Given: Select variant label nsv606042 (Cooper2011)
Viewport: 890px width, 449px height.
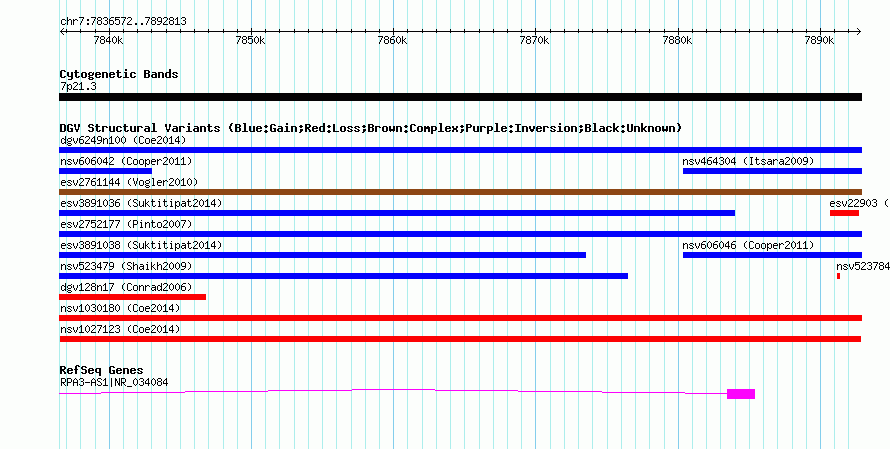Looking at the screenshot, I should 126,161.
